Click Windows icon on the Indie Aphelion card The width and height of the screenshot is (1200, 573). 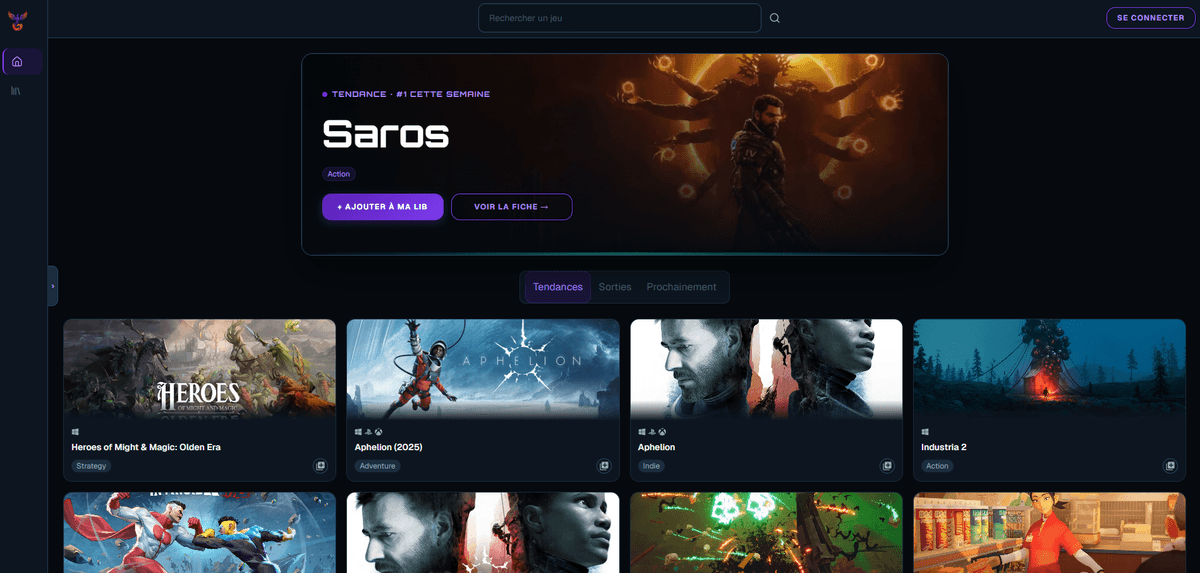point(641,432)
